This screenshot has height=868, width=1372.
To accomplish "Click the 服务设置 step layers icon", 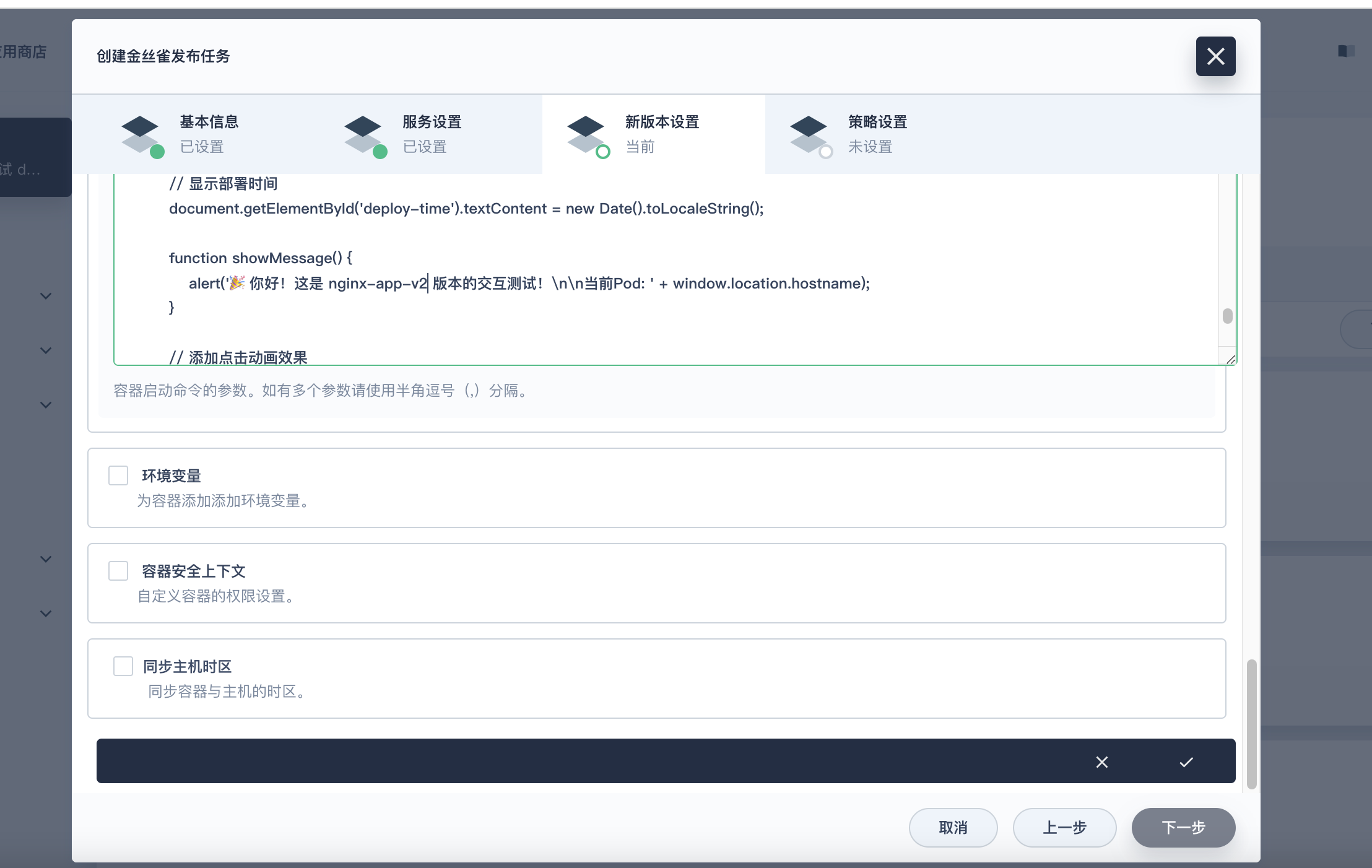I will point(363,133).
